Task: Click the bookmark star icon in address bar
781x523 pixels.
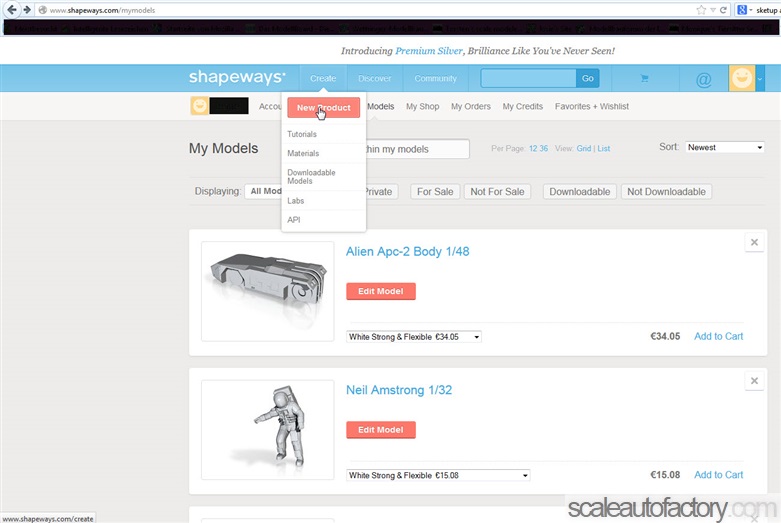Action: pyautogui.click(x=701, y=9)
